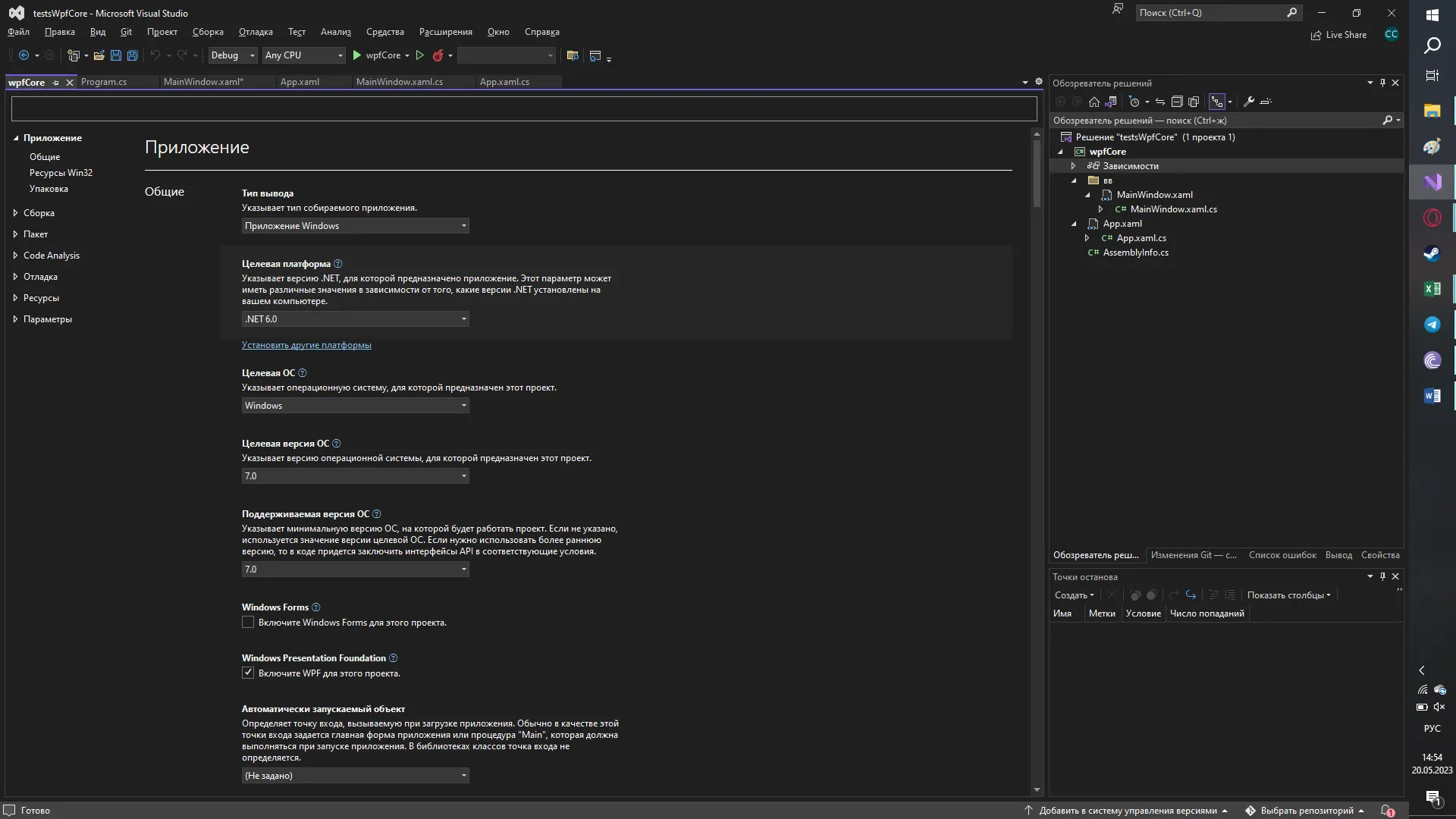Save the current file with single-disk icon

116,55
